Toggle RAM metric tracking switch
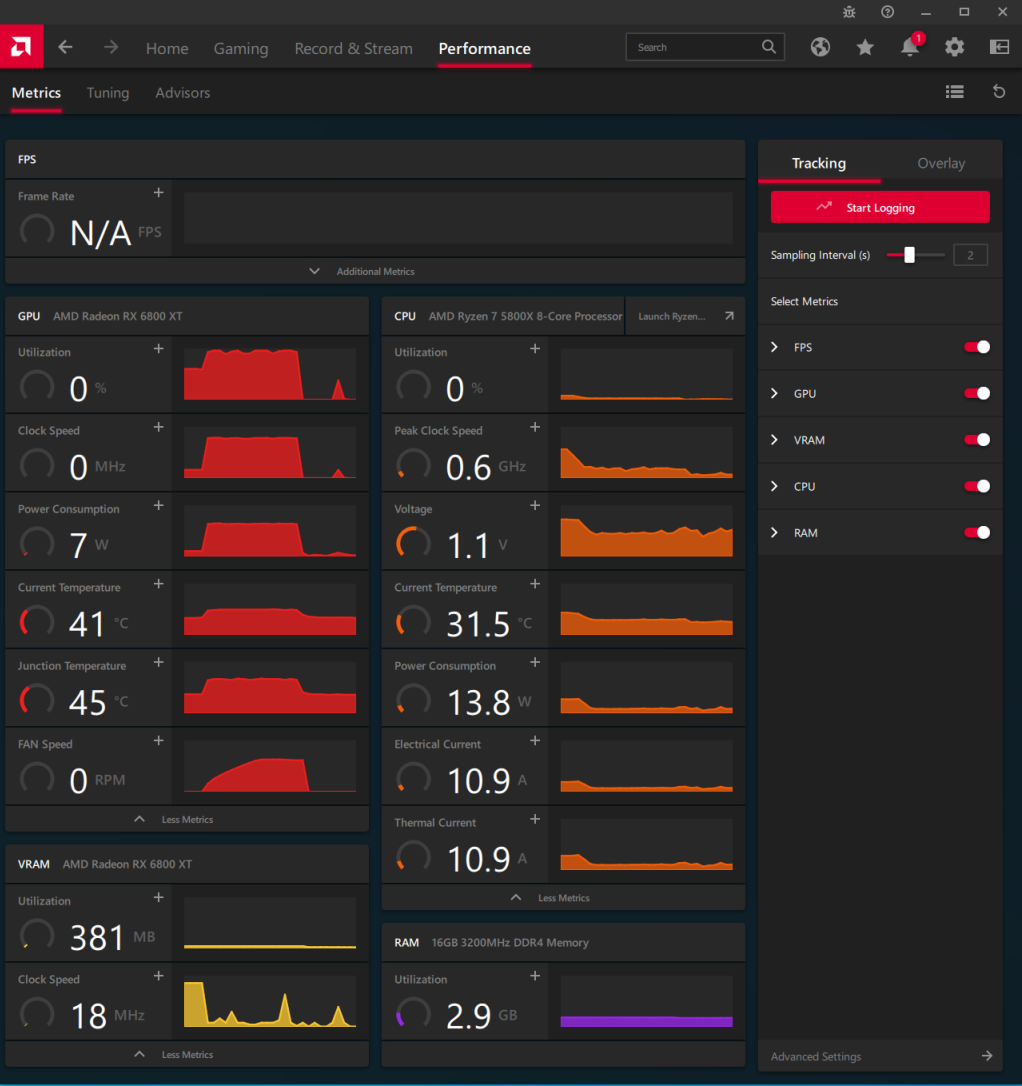1022x1086 pixels. click(x=977, y=533)
